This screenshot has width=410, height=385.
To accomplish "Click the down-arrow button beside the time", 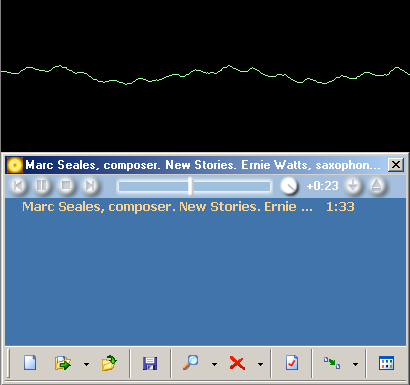I will point(353,186).
